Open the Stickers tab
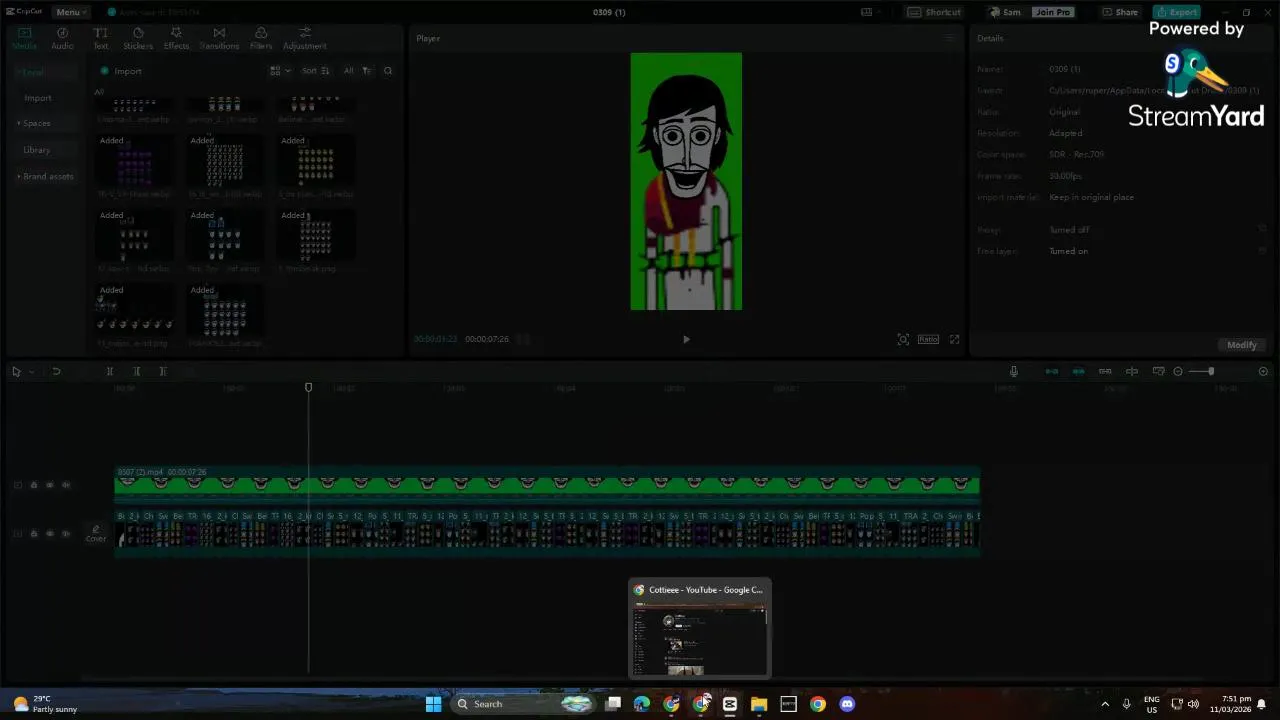The image size is (1280, 720). click(138, 39)
